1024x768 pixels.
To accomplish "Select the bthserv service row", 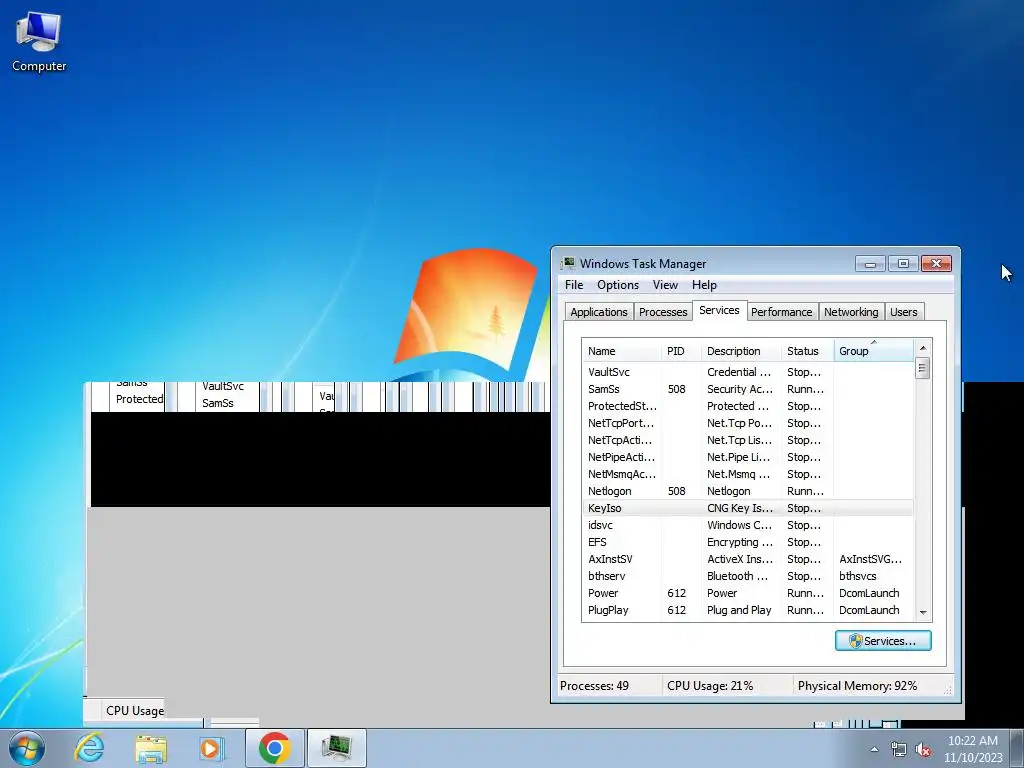I will tap(748, 575).
